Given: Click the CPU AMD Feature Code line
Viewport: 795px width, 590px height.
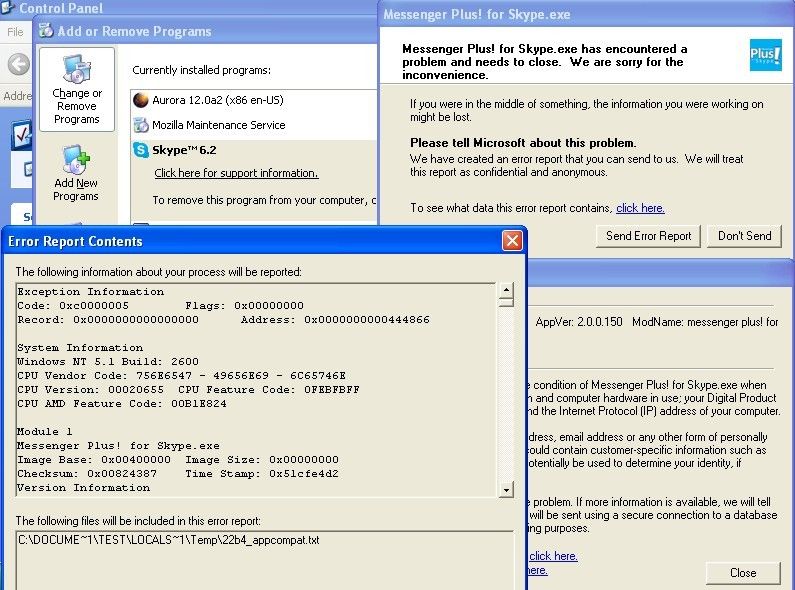Looking at the screenshot, I should [x=122, y=403].
